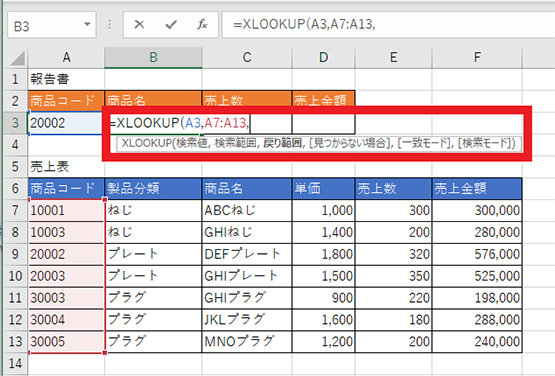
Task: Click the 売上表 label cell
Action: [x=66, y=166]
